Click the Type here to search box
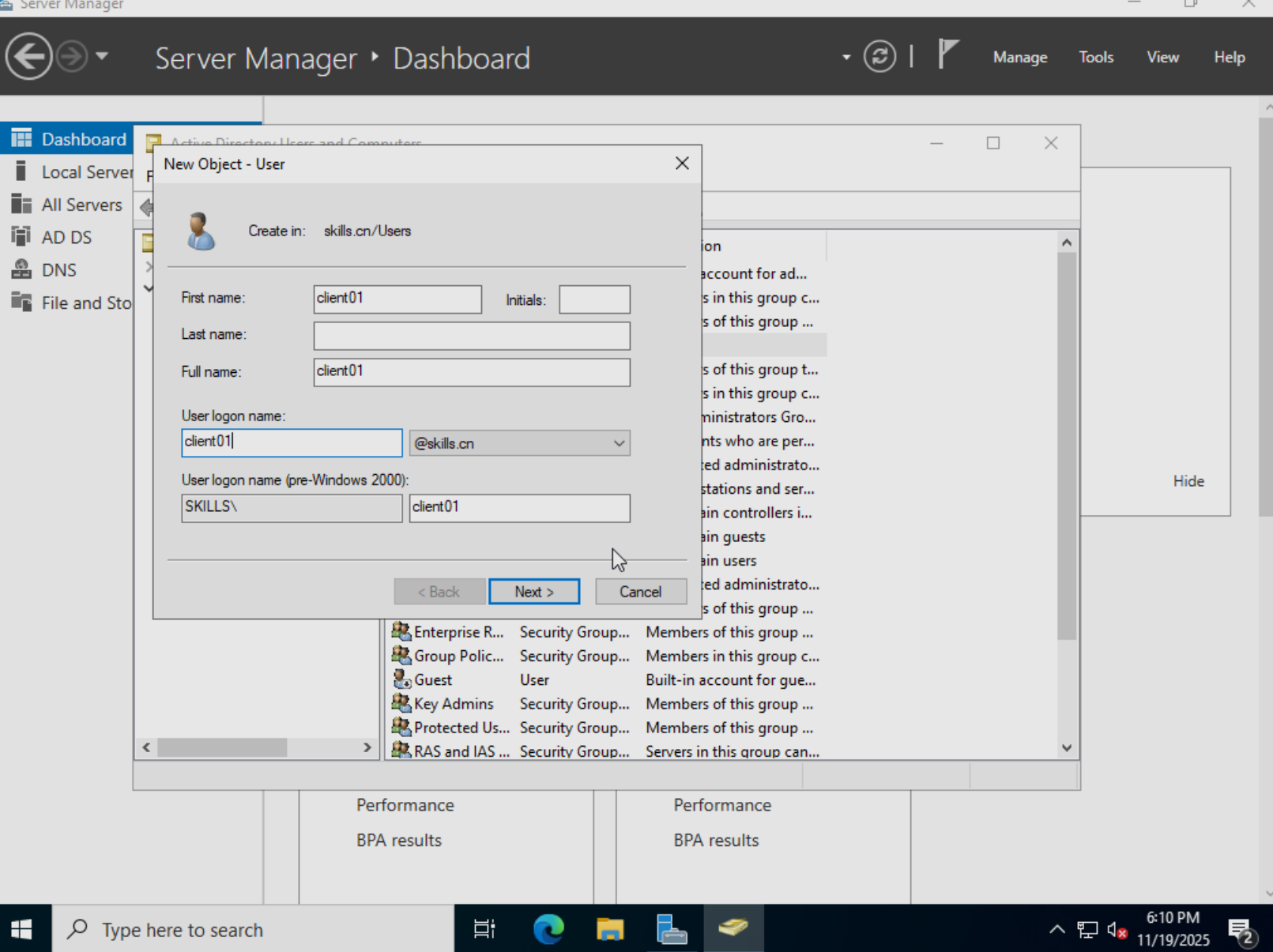The height and width of the screenshot is (952, 1273). click(253, 929)
